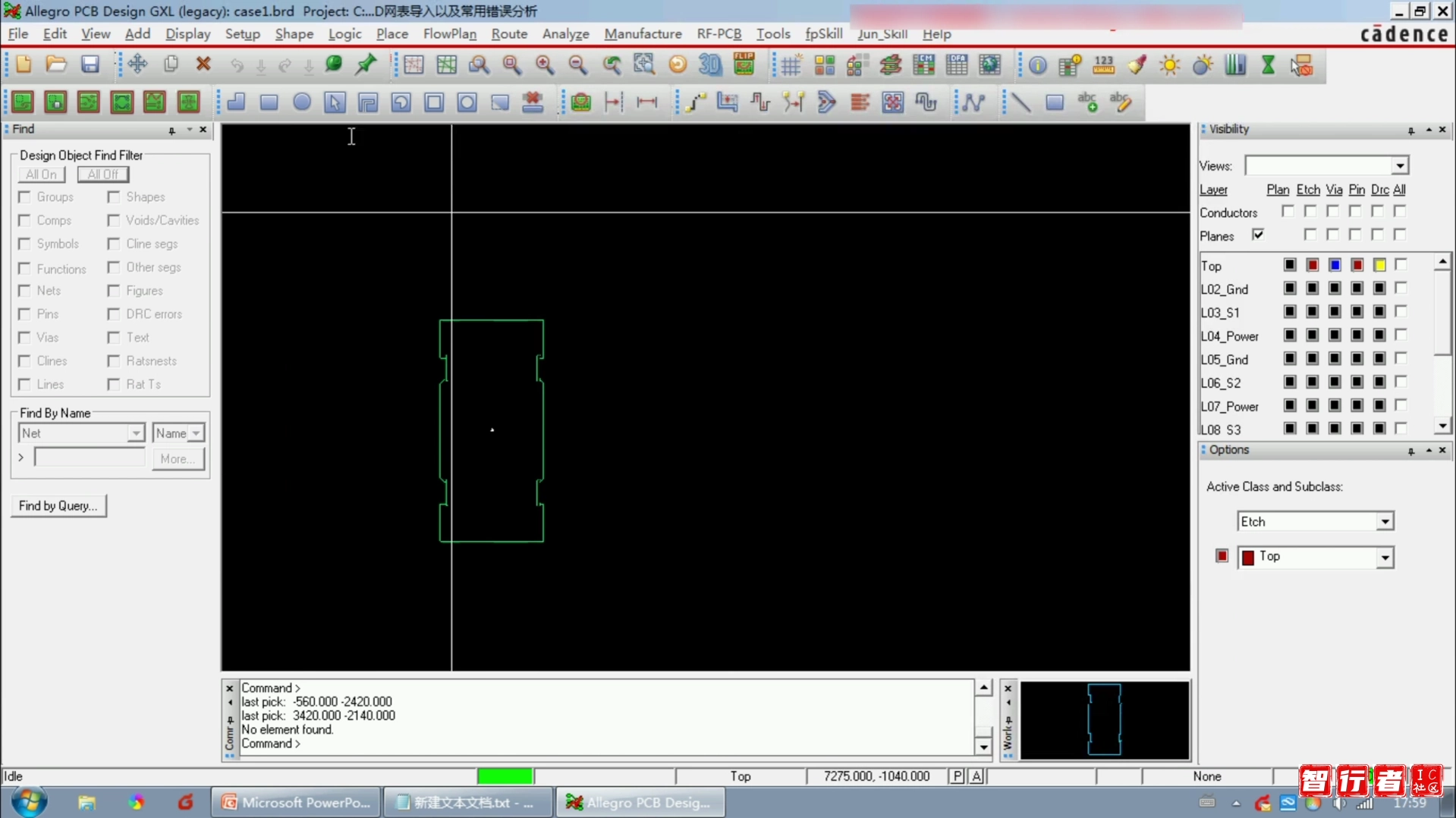Open the Setup menu

243,34
